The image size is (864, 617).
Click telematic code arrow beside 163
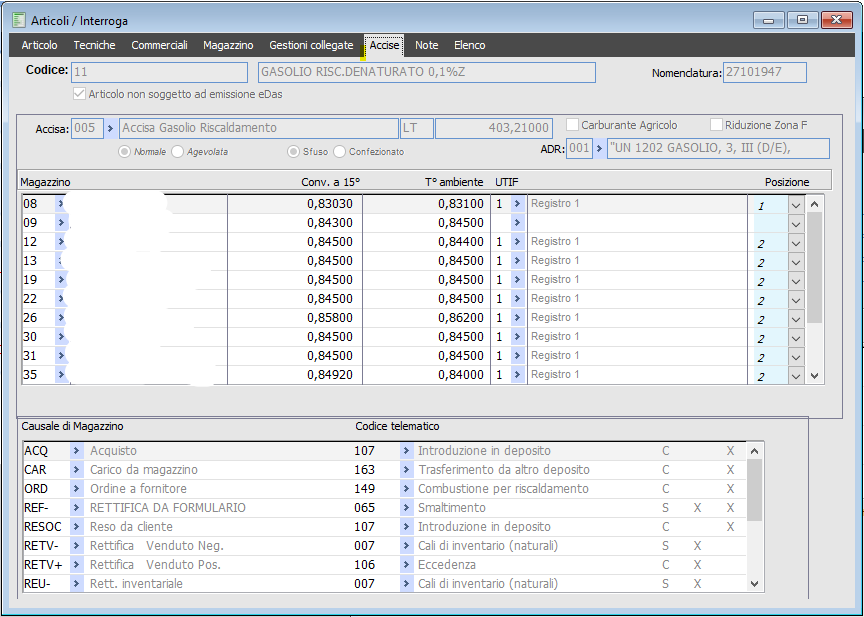click(406, 470)
